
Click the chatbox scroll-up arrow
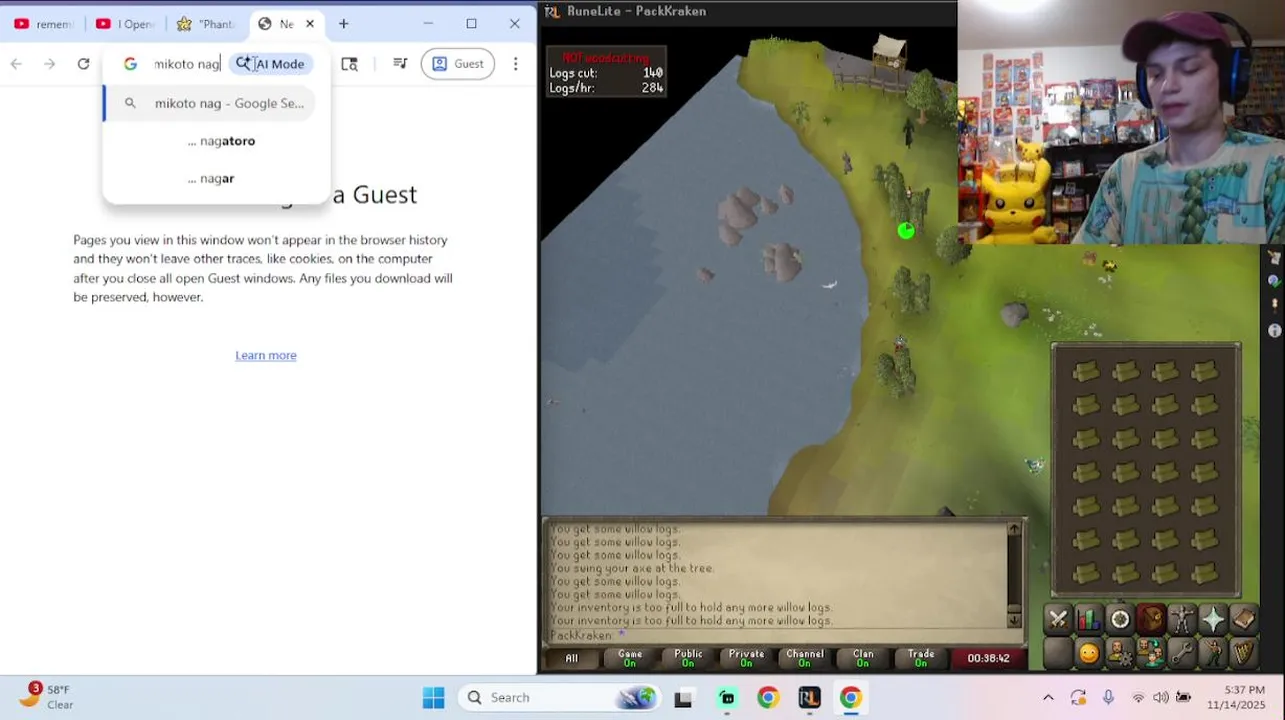click(1015, 530)
